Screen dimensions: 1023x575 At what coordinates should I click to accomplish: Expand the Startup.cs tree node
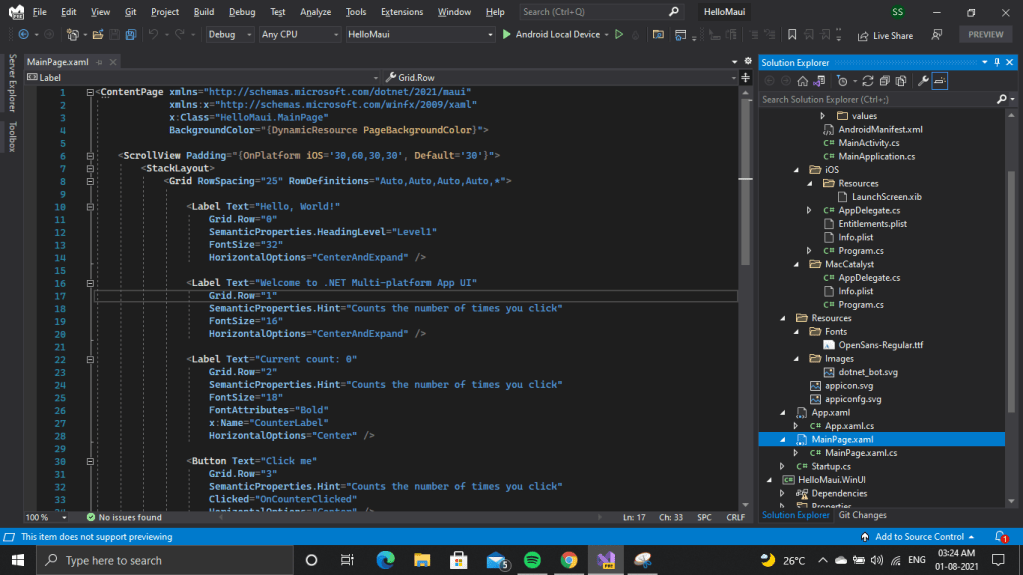coord(782,466)
